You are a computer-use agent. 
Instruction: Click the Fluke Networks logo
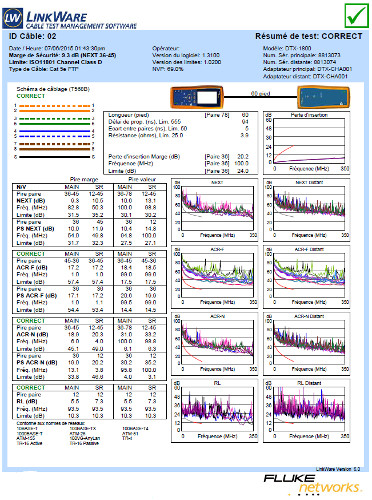(312, 484)
